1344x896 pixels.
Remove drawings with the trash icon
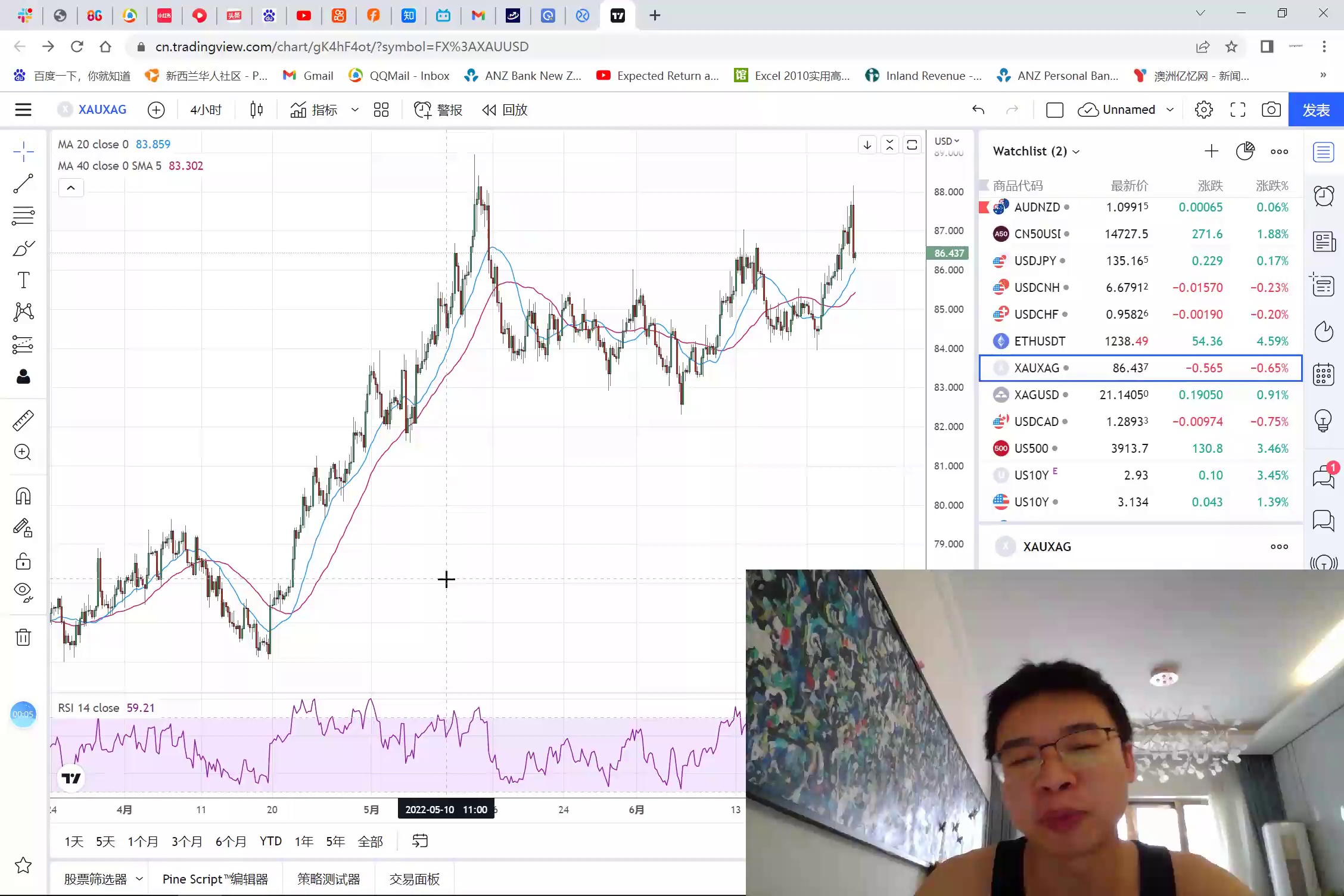[23, 637]
